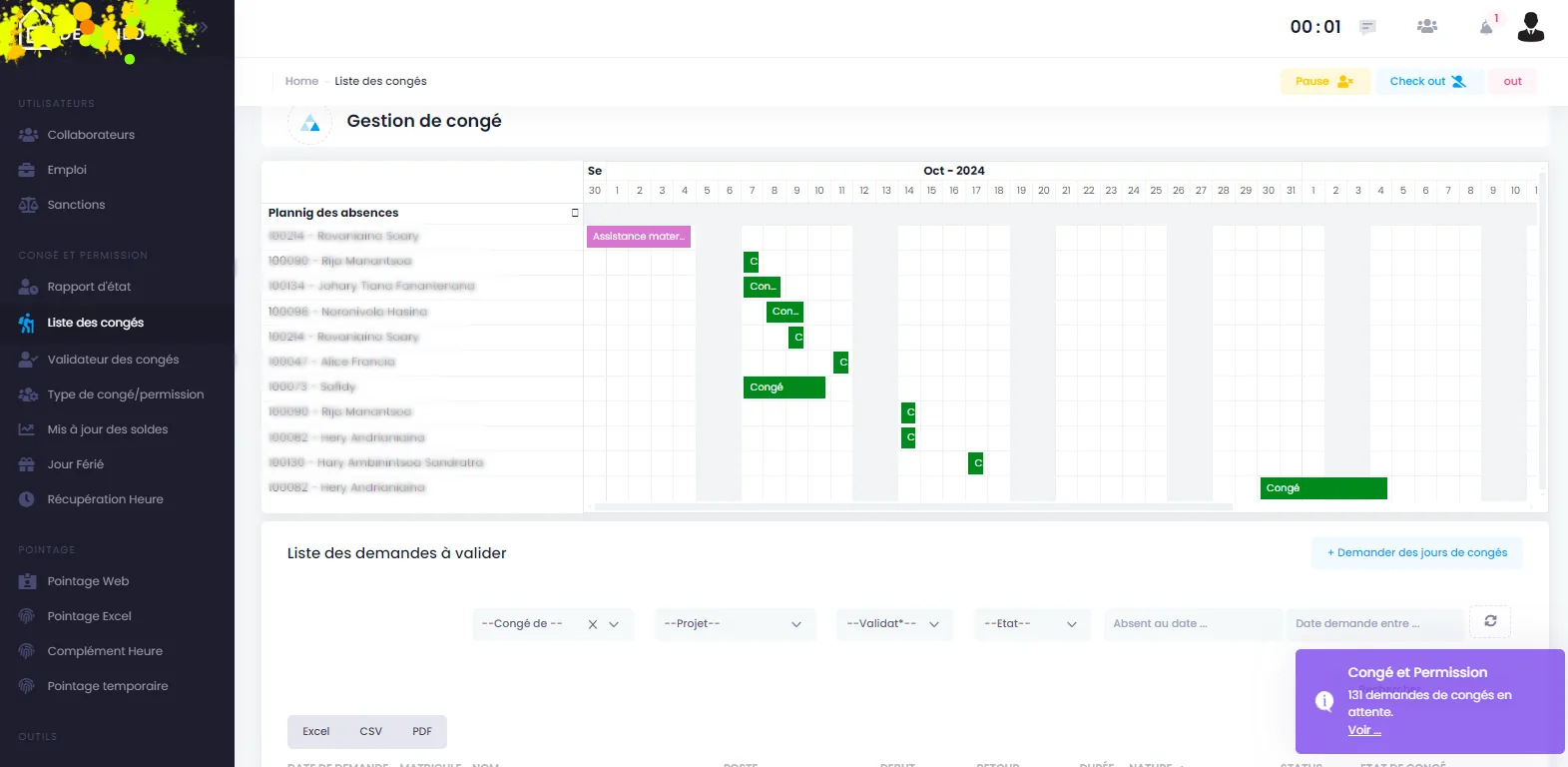Open the --Etat-- dropdown

[1032, 624]
